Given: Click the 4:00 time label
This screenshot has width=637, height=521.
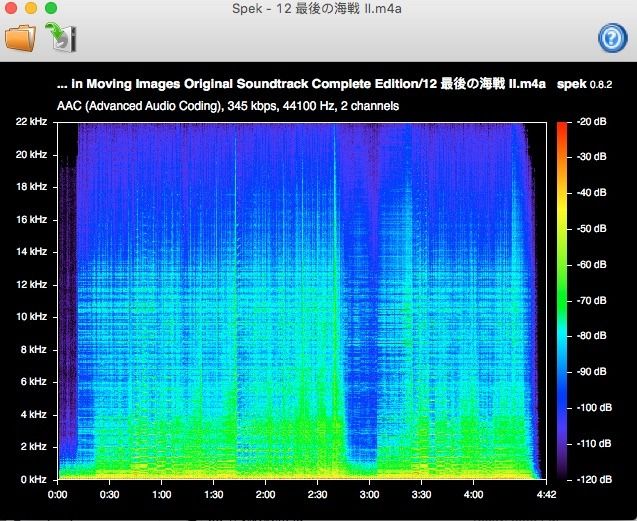Looking at the screenshot, I should (x=473, y=495).
